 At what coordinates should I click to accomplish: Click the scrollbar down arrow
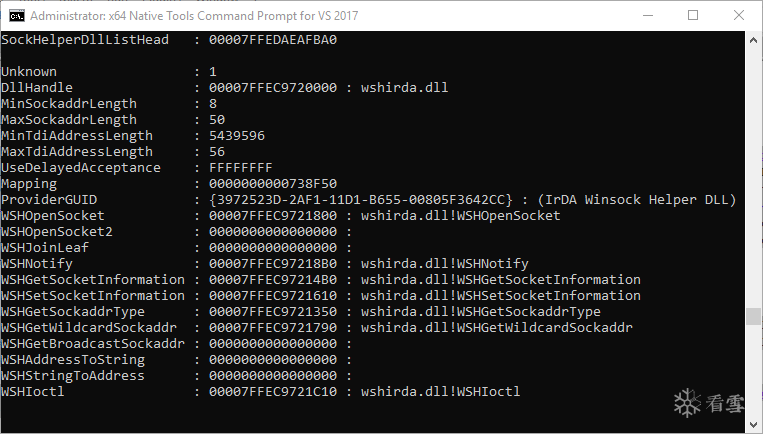[754, 426]
